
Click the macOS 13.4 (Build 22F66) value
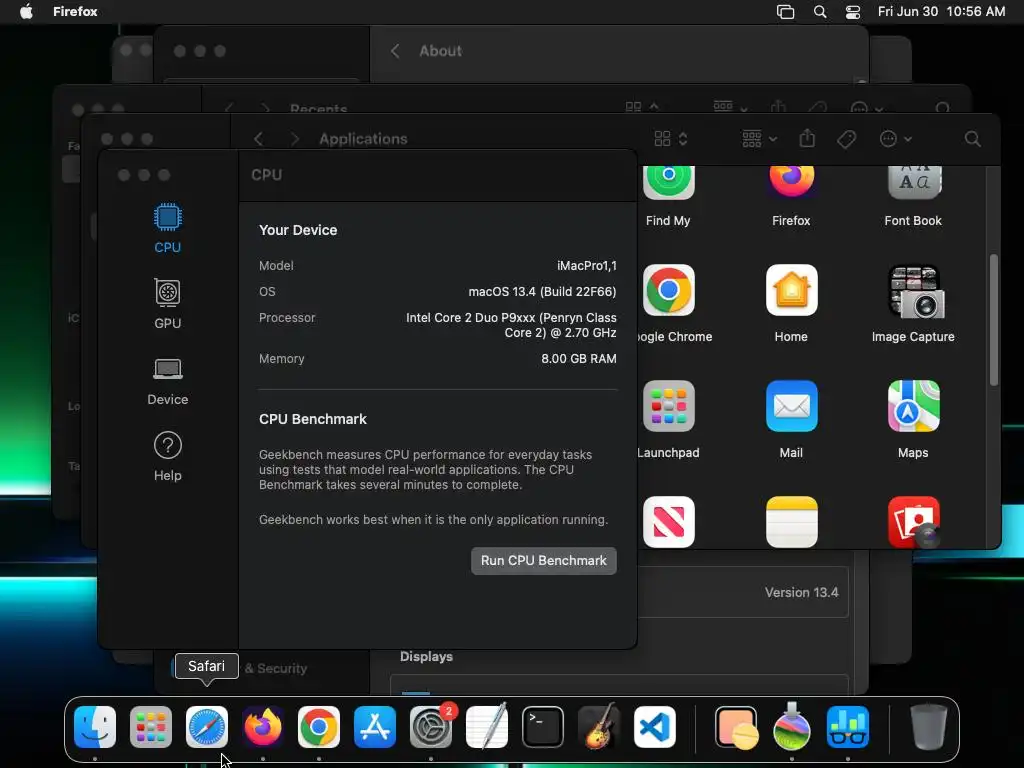point(542,292)
